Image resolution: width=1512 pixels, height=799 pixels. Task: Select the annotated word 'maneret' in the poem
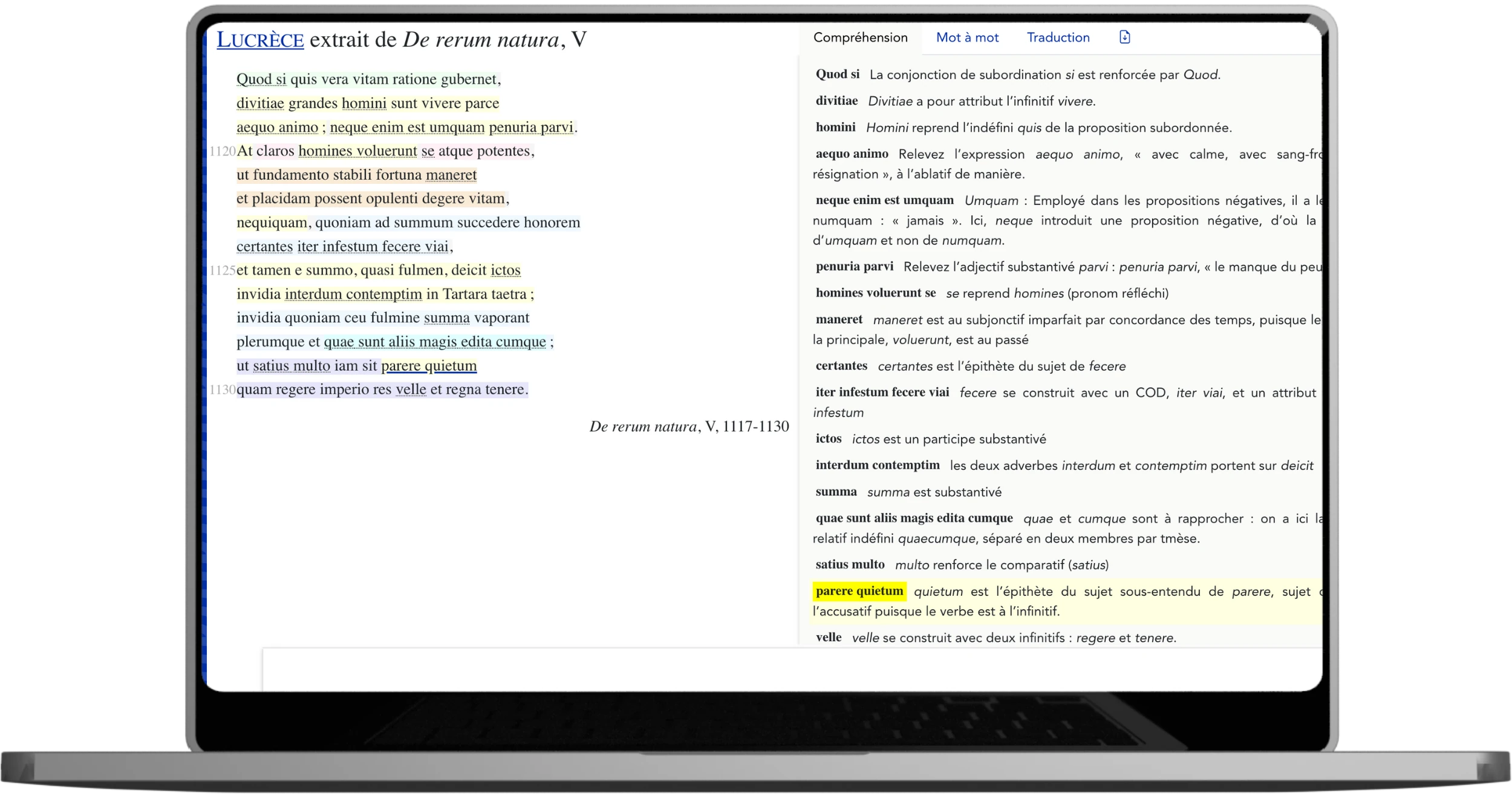[451, 175]
